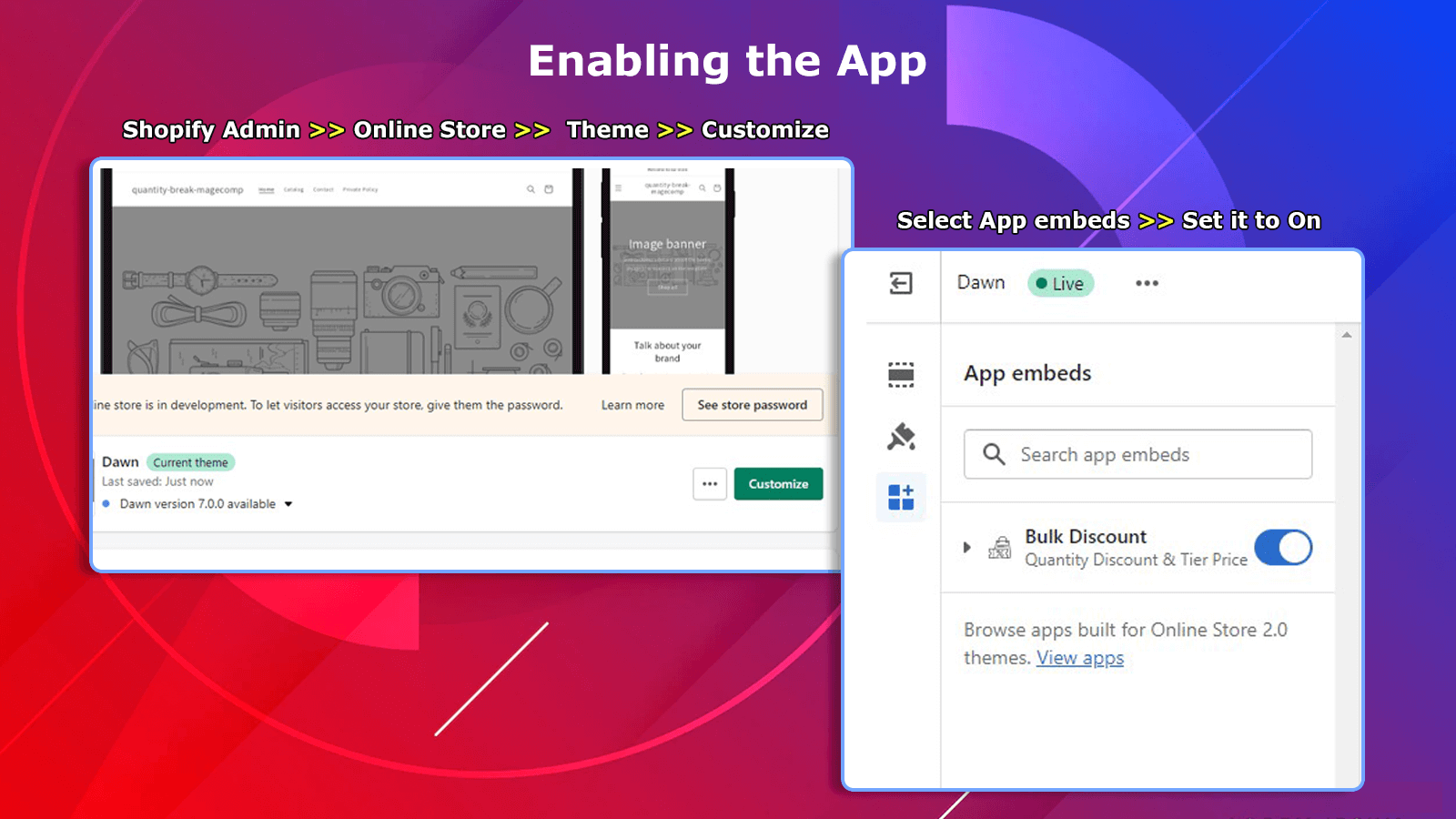Click the Dawn theme name in editor header
Viewport: 1456px width, 819px height.
tap(981, 282)
